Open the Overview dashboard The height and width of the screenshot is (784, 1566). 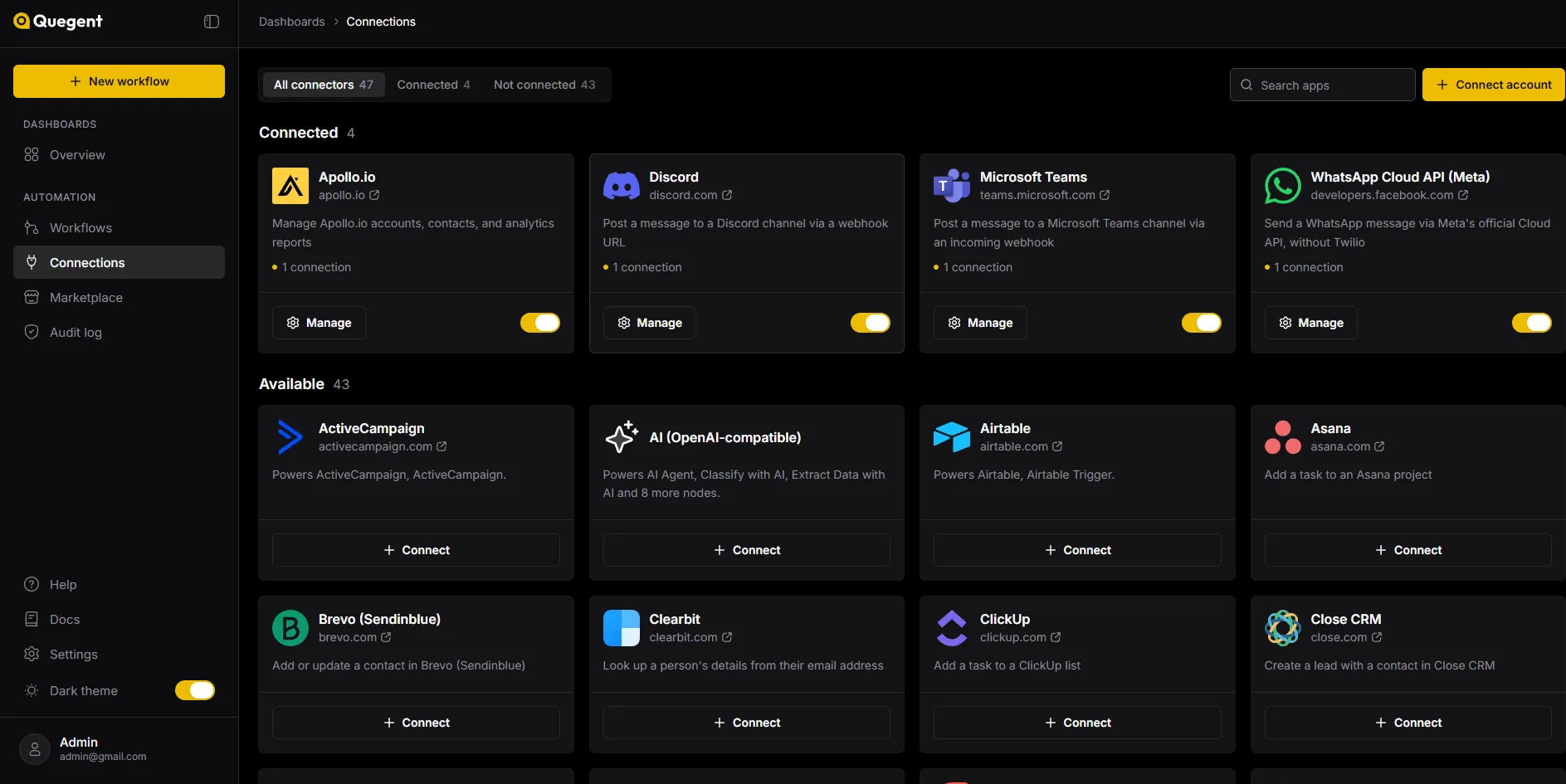[x=119, y=154]
